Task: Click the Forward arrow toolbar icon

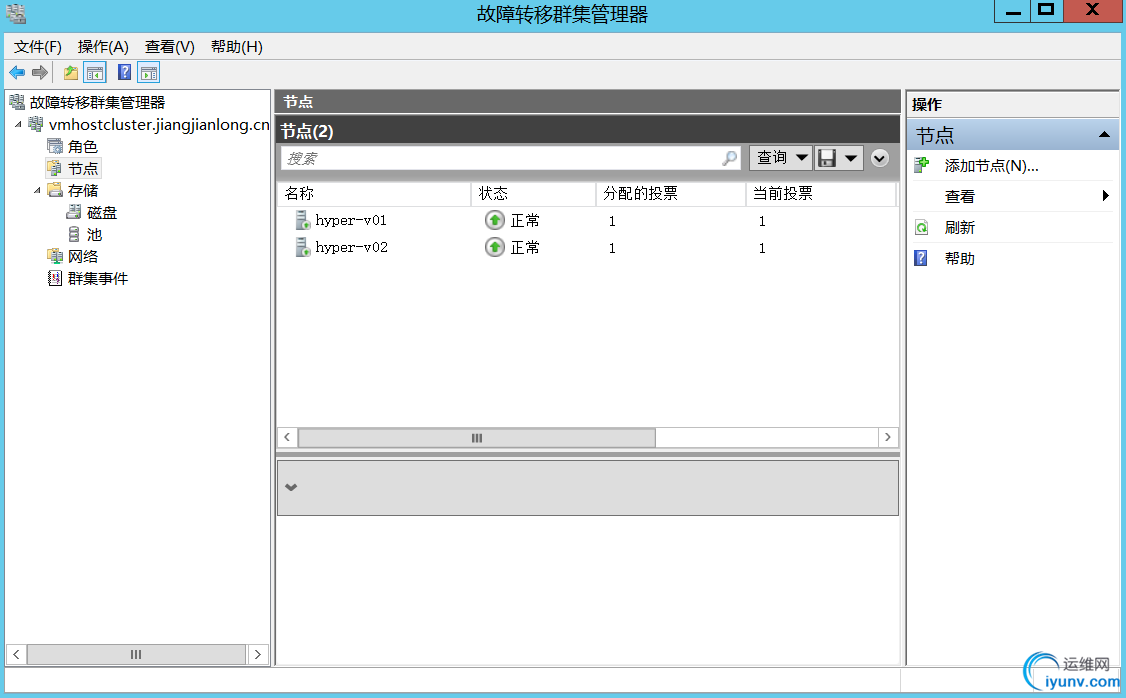Action: 40,73
